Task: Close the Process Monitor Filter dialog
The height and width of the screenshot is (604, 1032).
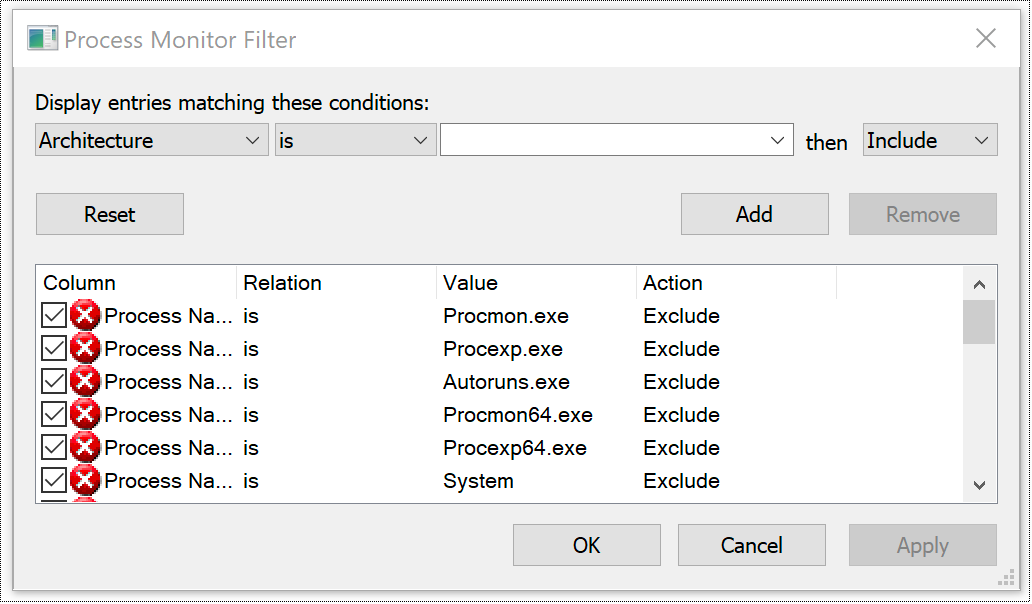Action: 986,39
